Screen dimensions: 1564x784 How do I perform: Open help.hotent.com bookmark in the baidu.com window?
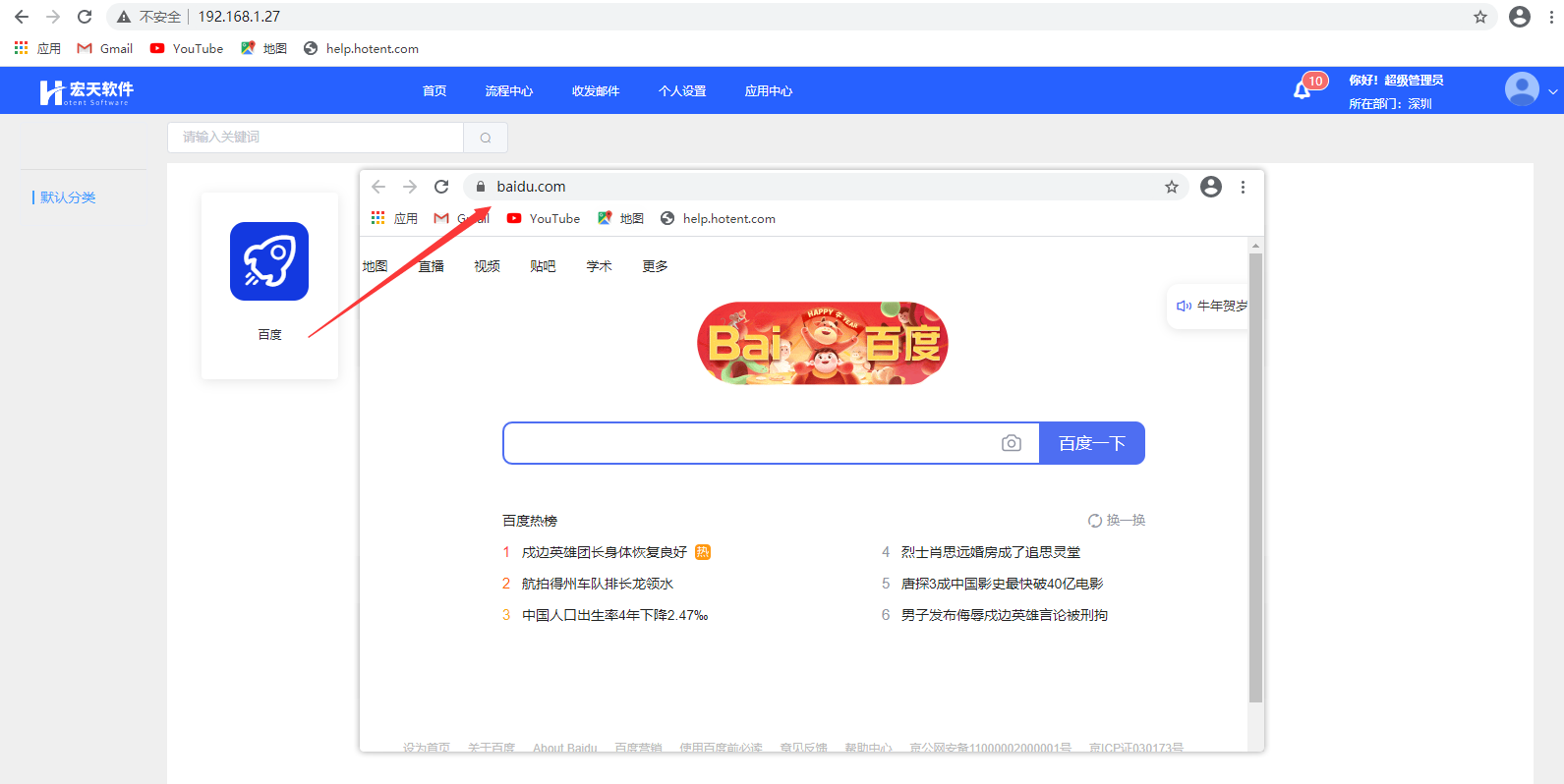718,218
